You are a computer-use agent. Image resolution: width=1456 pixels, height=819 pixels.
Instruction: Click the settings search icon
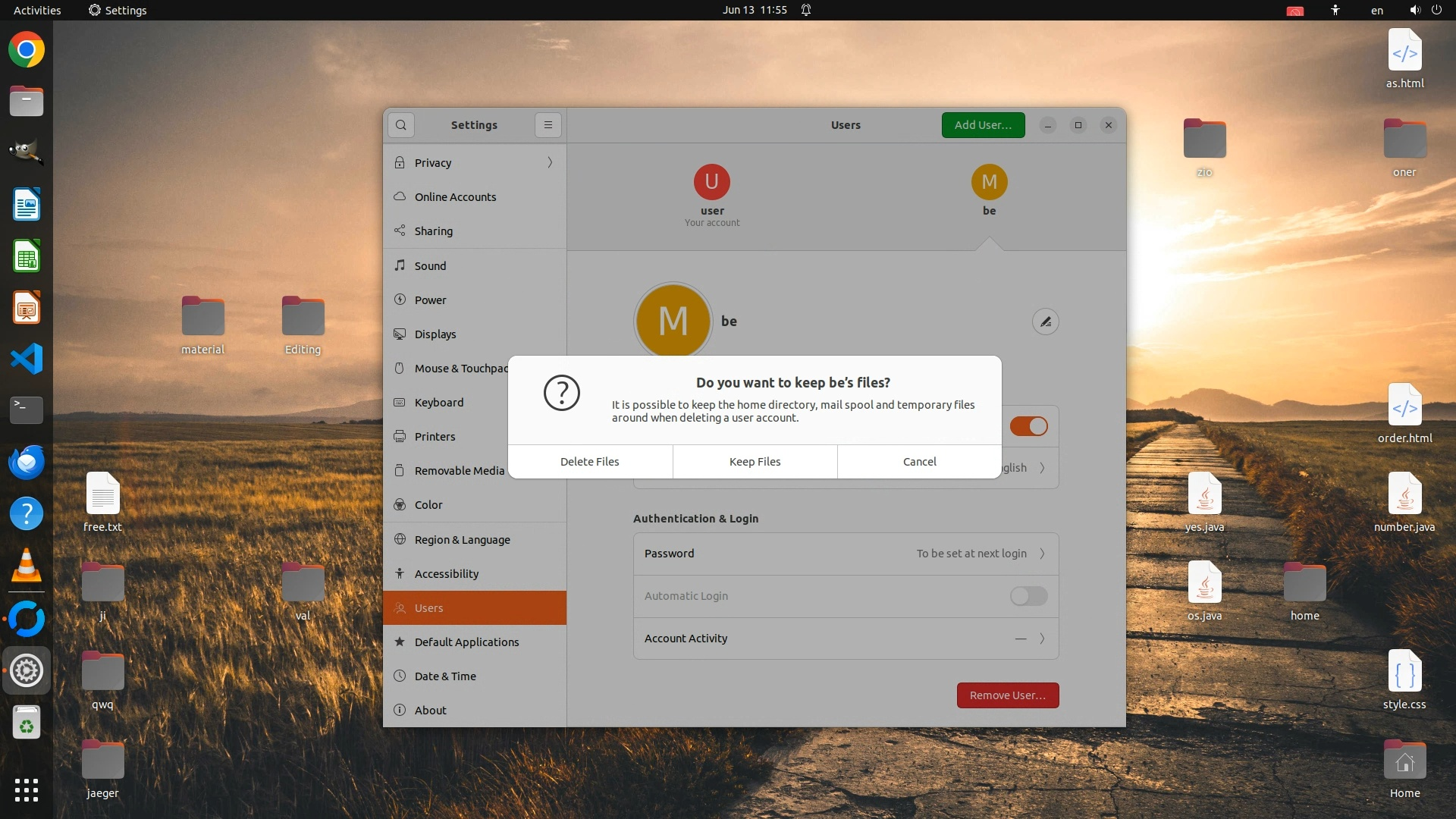401,125
